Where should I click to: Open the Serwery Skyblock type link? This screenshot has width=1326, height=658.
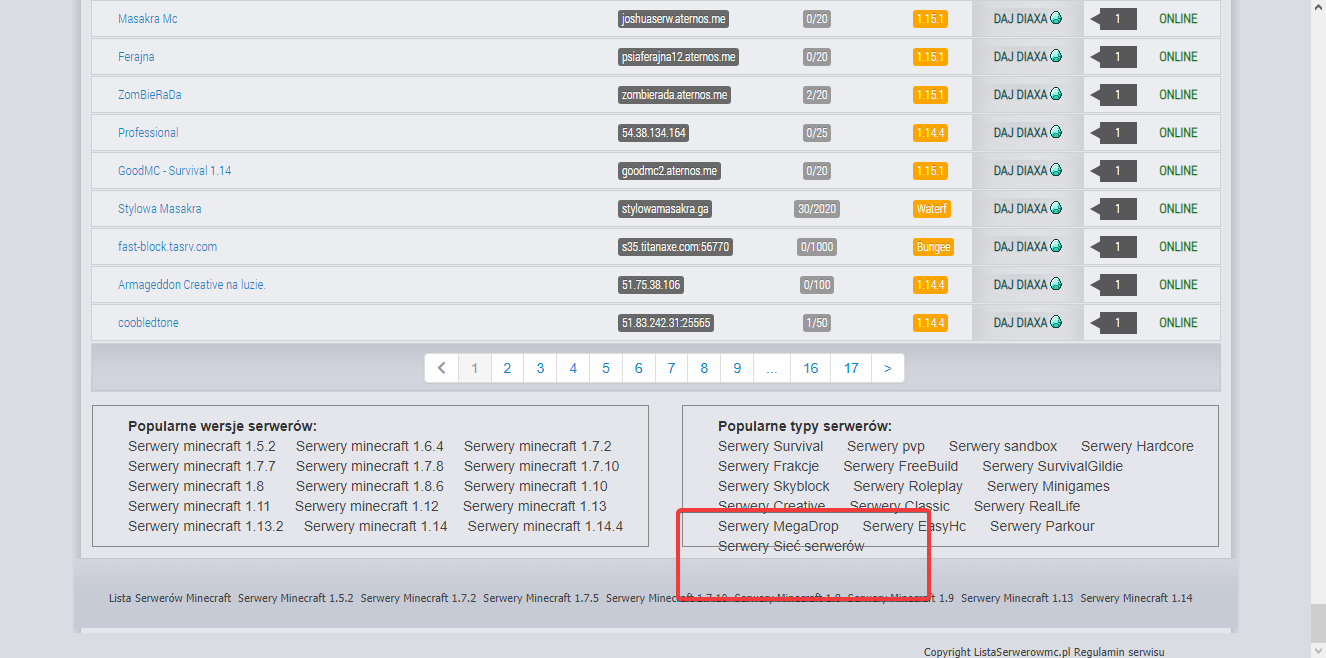click(x=773, y=486)
